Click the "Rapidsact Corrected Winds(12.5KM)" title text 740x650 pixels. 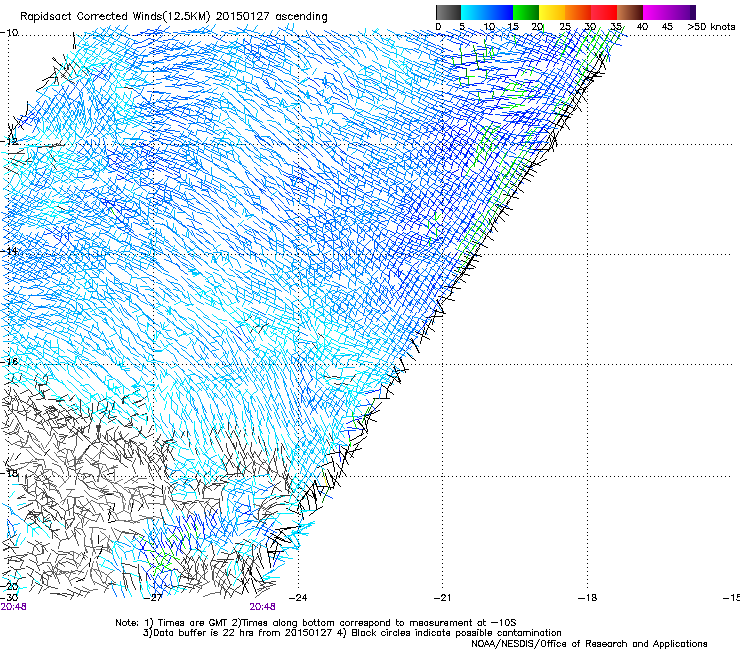pyautogui.click(x=115, y=17)
